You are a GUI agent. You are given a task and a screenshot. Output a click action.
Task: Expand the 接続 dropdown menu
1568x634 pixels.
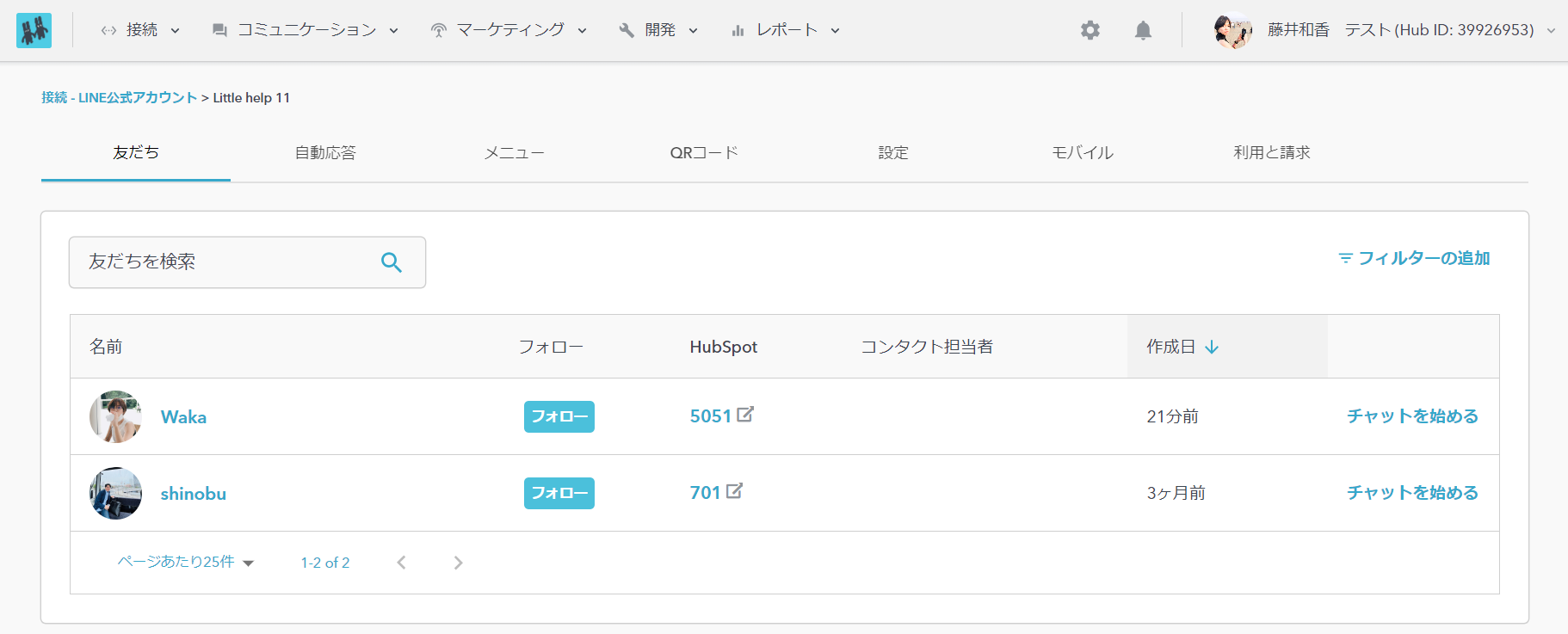141,30
